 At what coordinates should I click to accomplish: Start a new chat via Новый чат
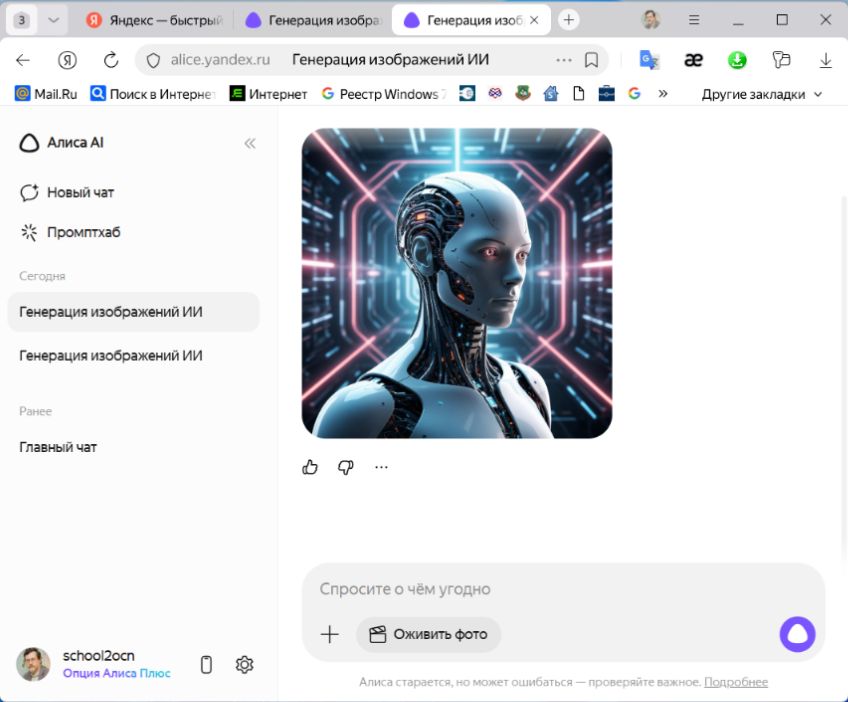(80, 192)
